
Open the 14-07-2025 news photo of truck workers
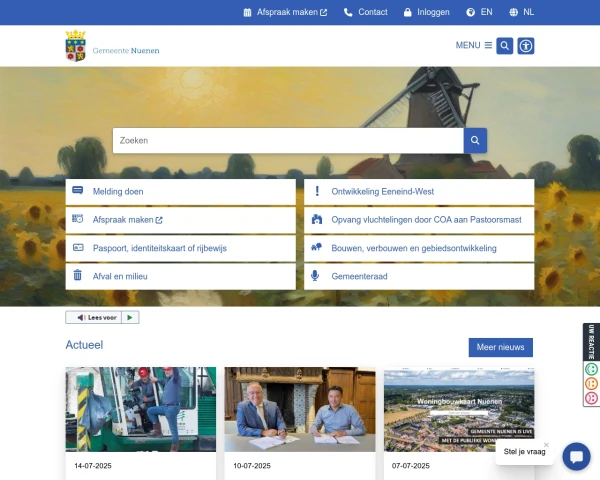[141, 409]
